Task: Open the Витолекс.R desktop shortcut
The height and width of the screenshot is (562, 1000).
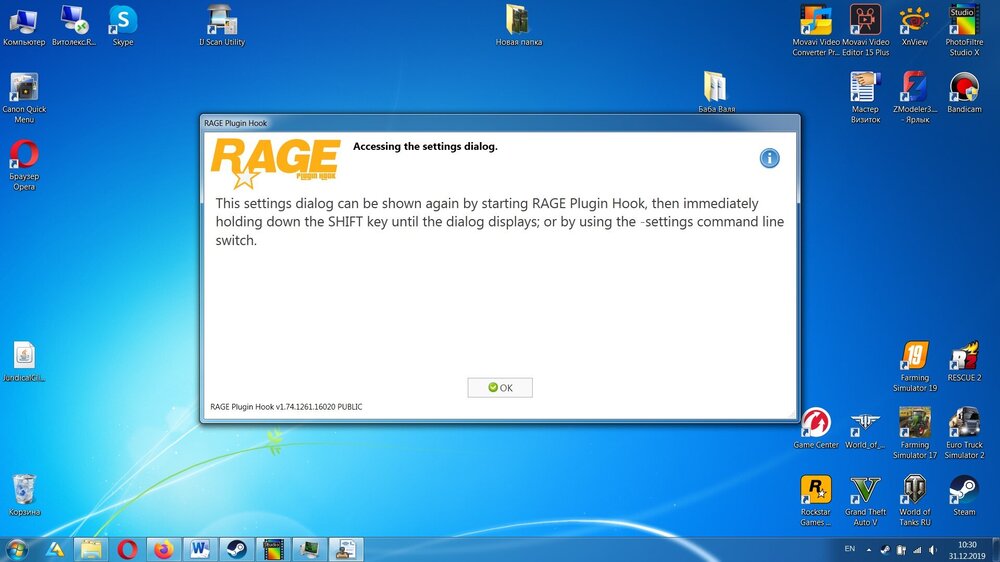Action: [74, 26]
